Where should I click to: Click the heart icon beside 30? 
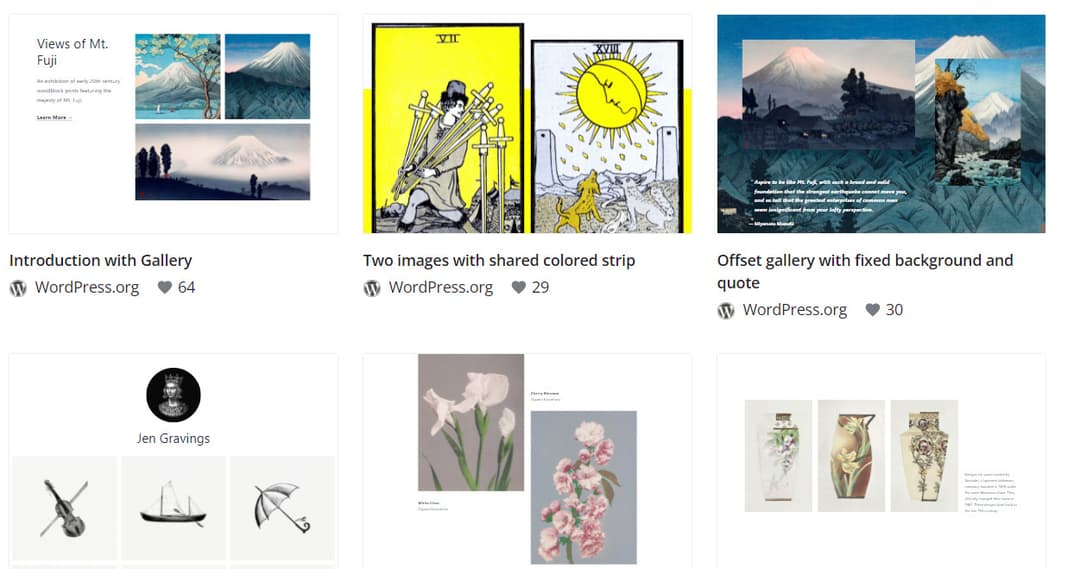pyautogui.click(x=873, y=310)
